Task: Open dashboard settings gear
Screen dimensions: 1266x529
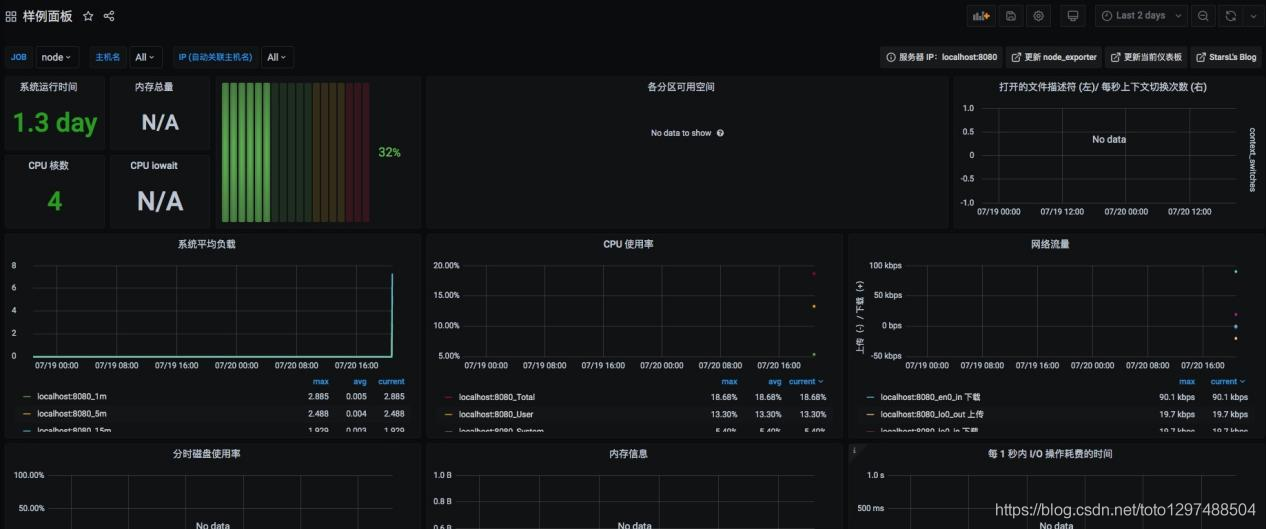Action: point(1039,16)
